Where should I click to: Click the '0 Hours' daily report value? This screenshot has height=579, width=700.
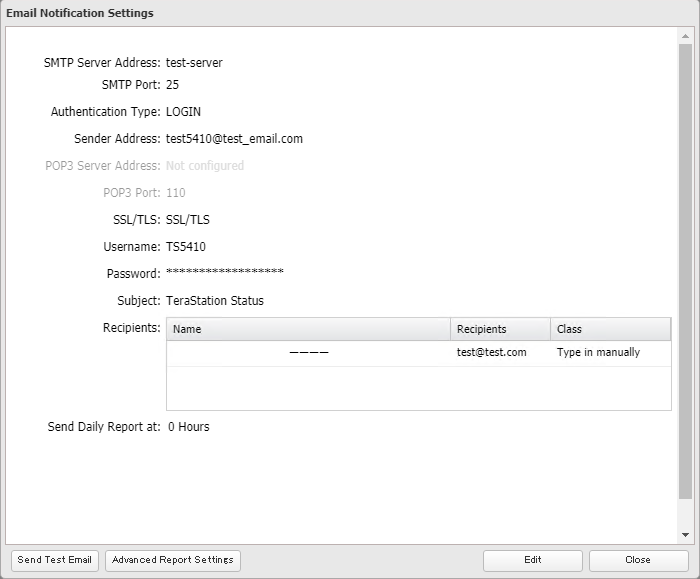point(188,427)
